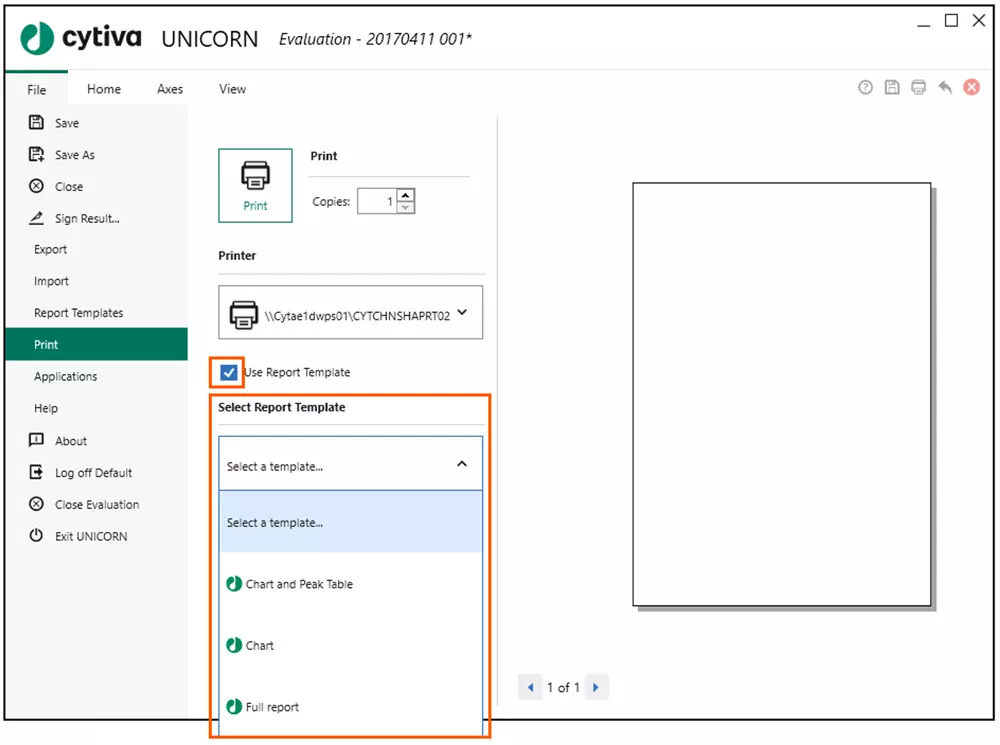Go to the previous preview page

(531, 687)
